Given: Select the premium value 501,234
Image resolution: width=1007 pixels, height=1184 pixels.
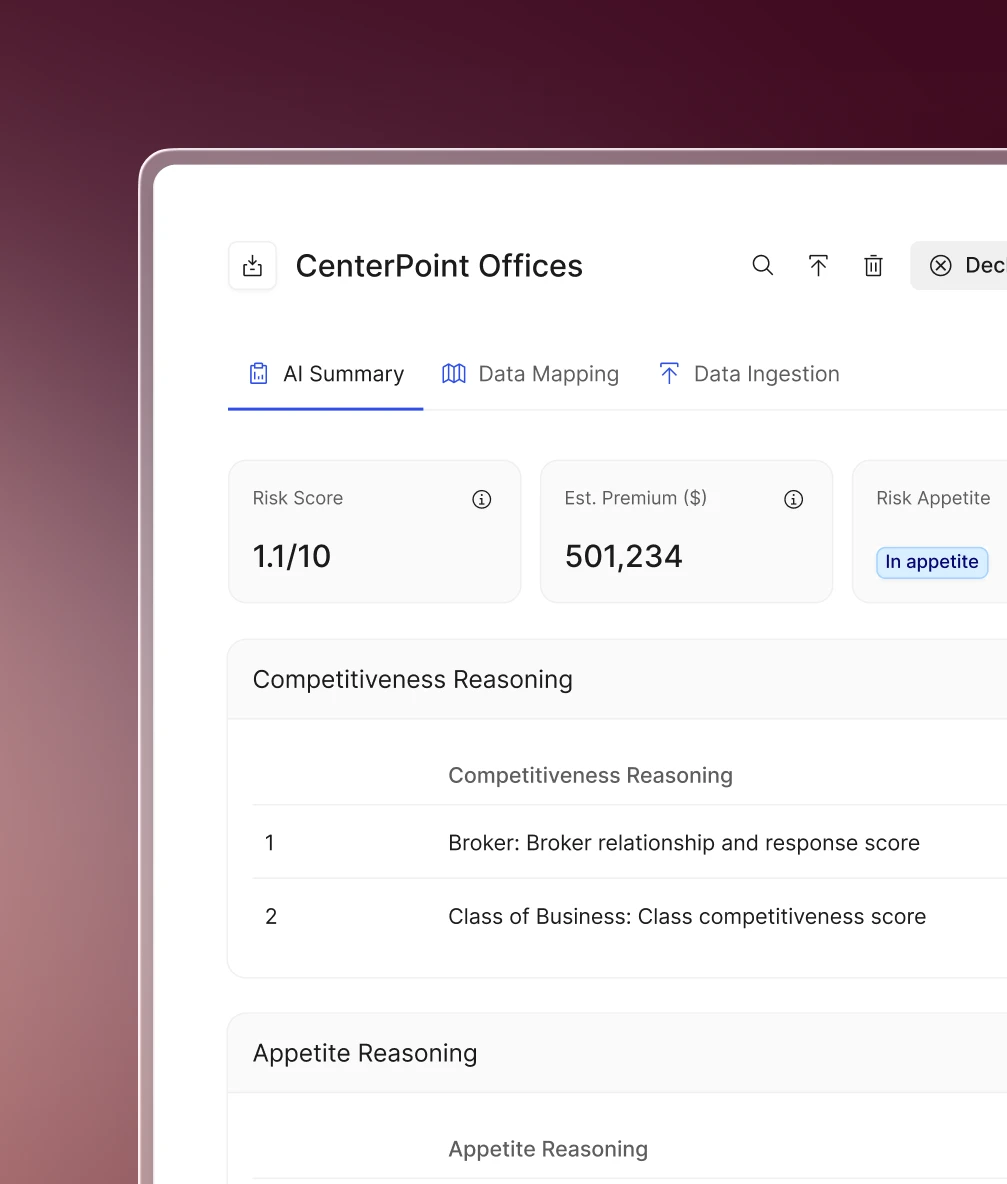Looking at the screenshot, I should coord(624,557).
